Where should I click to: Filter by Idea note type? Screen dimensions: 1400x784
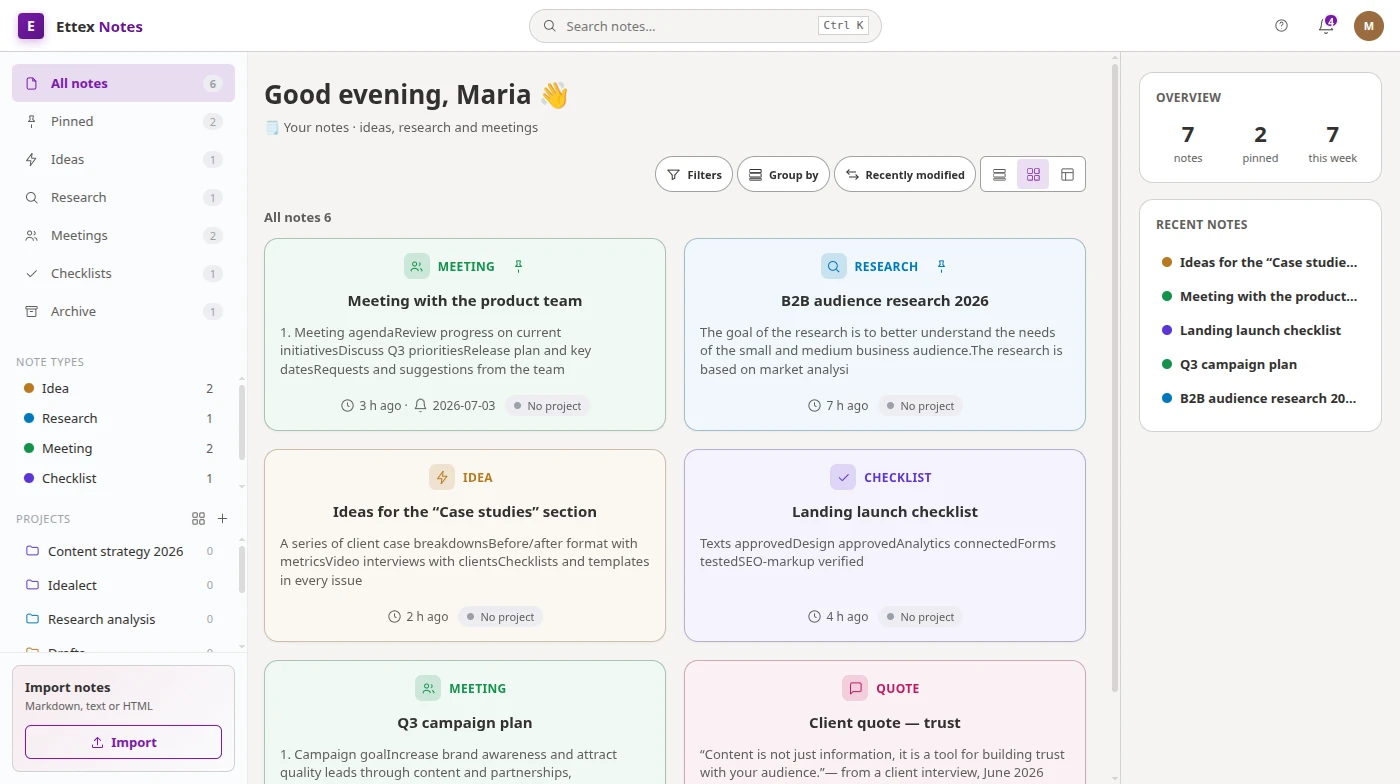(x=118, y=388)
